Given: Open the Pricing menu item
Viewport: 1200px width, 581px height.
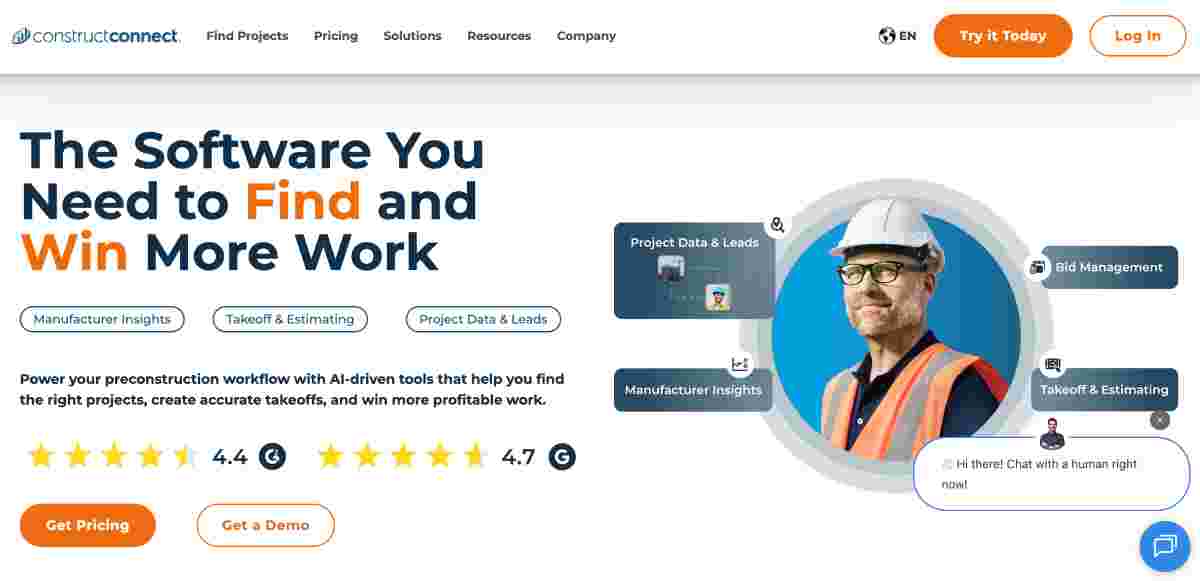Looking at the screenshot, I should (336, 36).
